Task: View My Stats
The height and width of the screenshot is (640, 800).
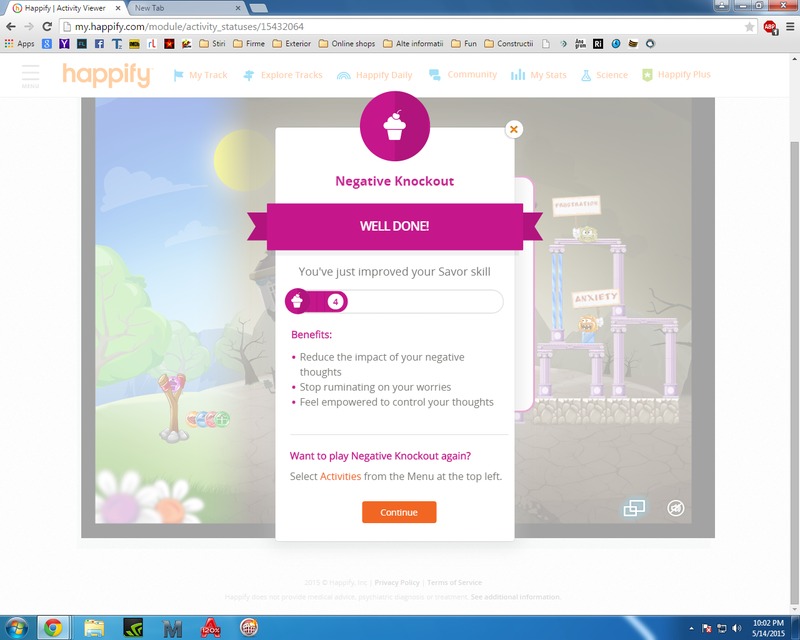Action: 538,75
